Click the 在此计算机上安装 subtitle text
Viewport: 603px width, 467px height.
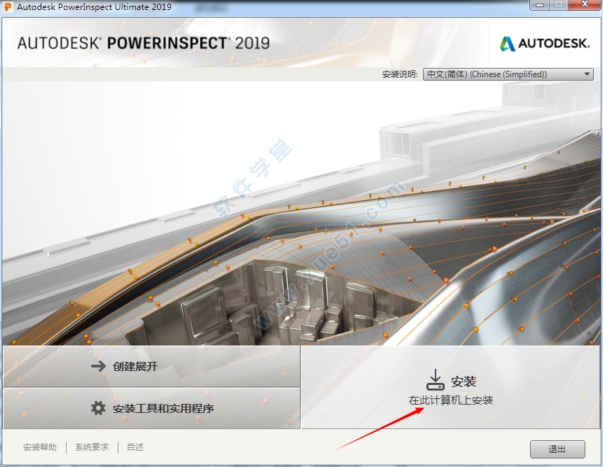451,400
